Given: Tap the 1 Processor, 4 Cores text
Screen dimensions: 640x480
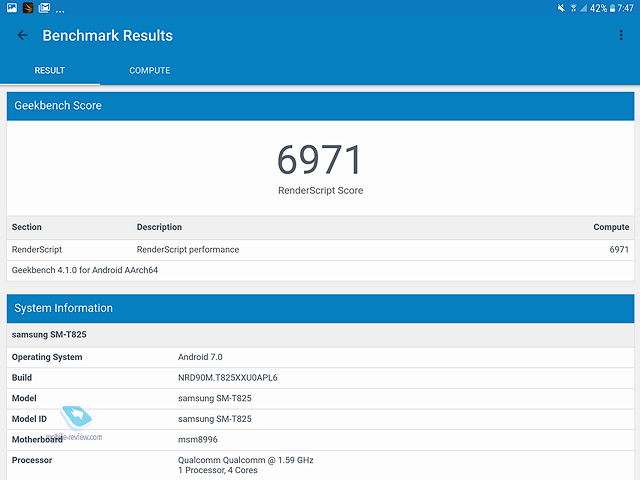Looking at the screenshot, I should (218, 470).
